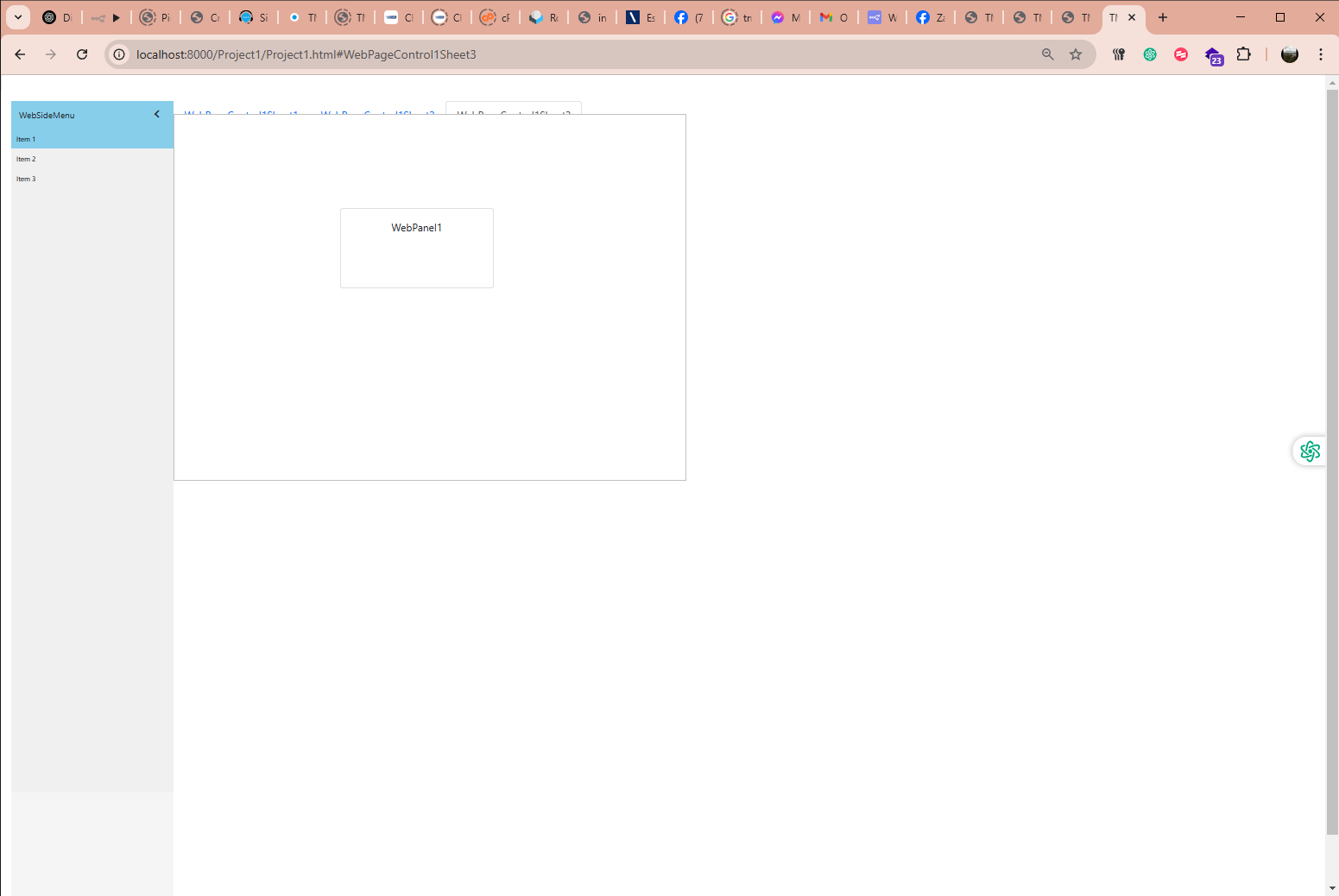Switch to the Pi browser tab
Image resolution: width=1339 pixels, height=896 pixels.
(x=155, y=17)
